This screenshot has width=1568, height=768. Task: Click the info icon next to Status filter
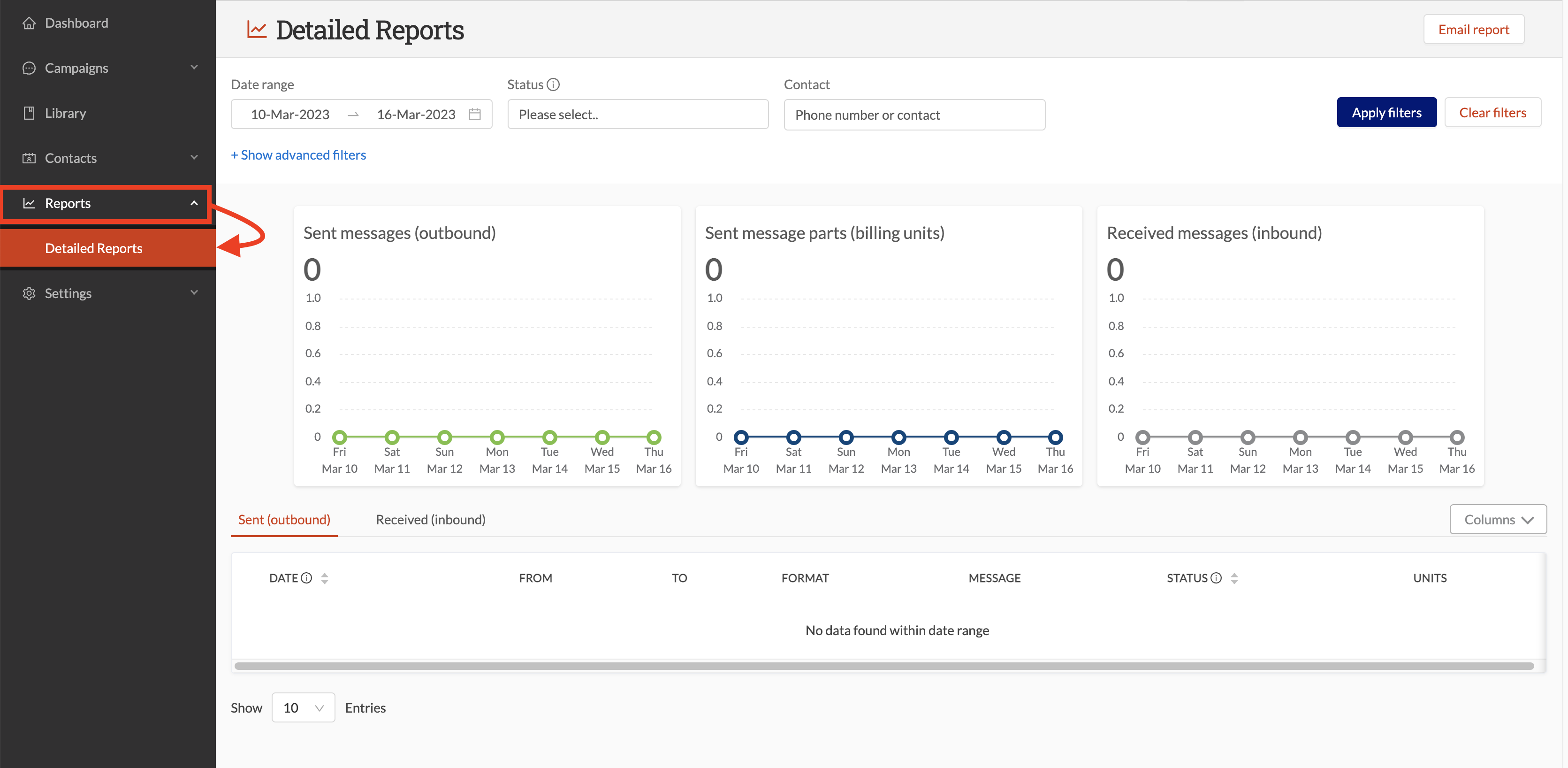tap(553, 84)
